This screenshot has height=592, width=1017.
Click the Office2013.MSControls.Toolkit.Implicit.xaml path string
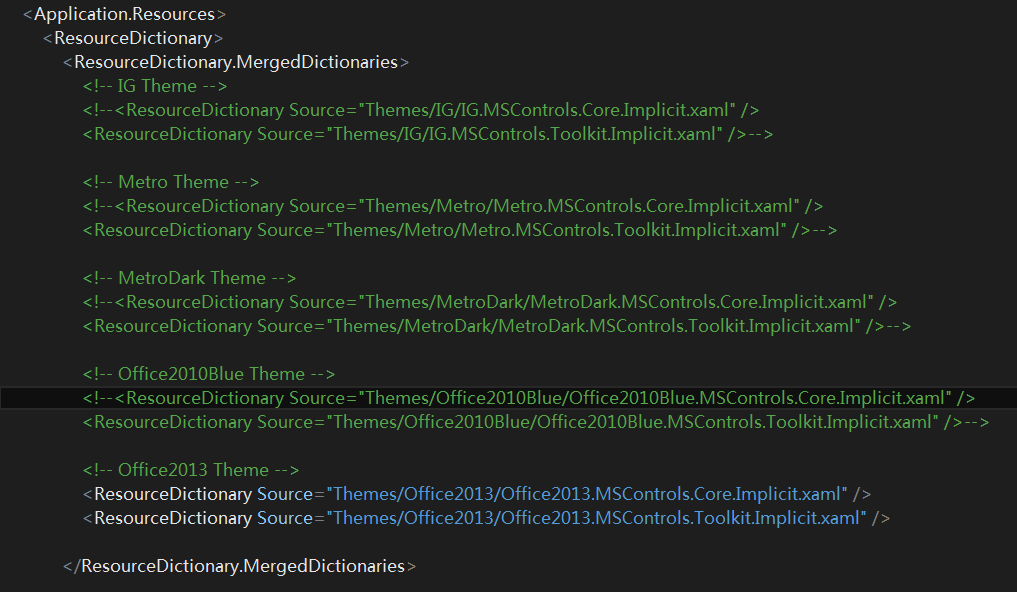pyautogui.click(x=597, y=518)
